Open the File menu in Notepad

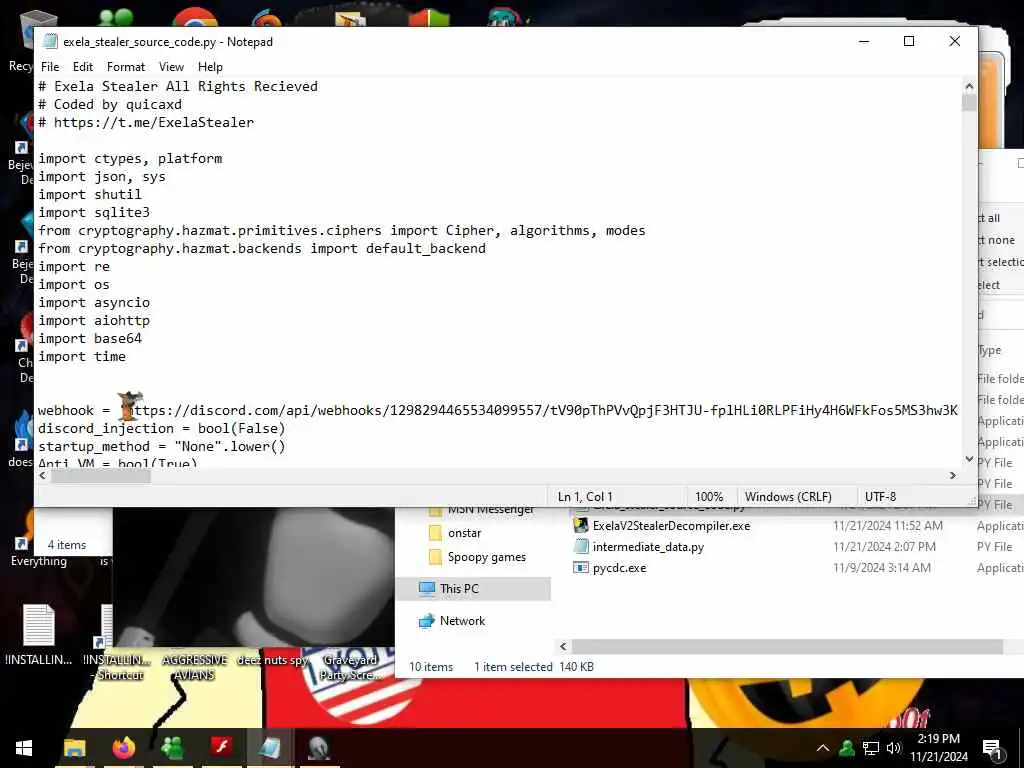[50, 67]
